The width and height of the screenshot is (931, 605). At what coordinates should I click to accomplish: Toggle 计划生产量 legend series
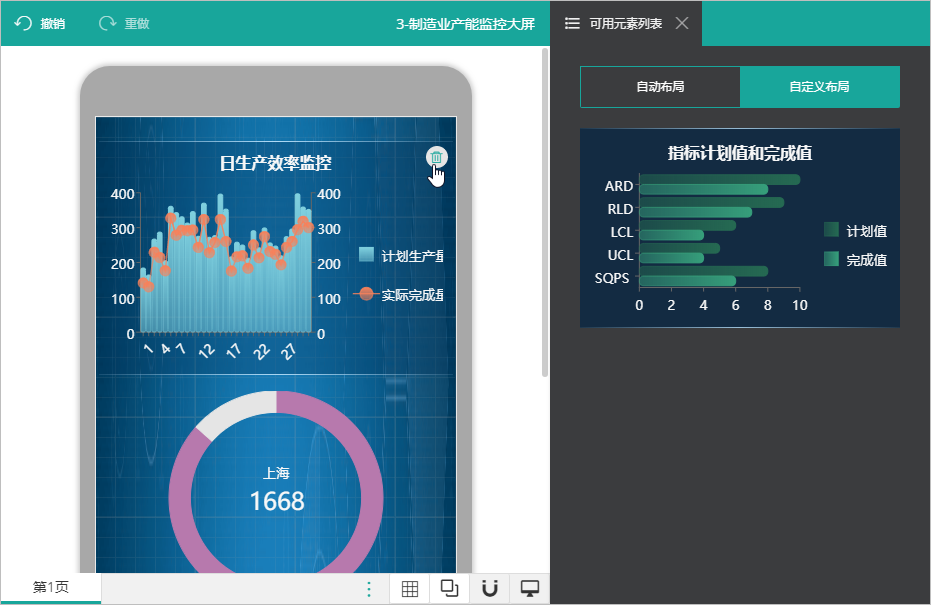tap(401, 255)
